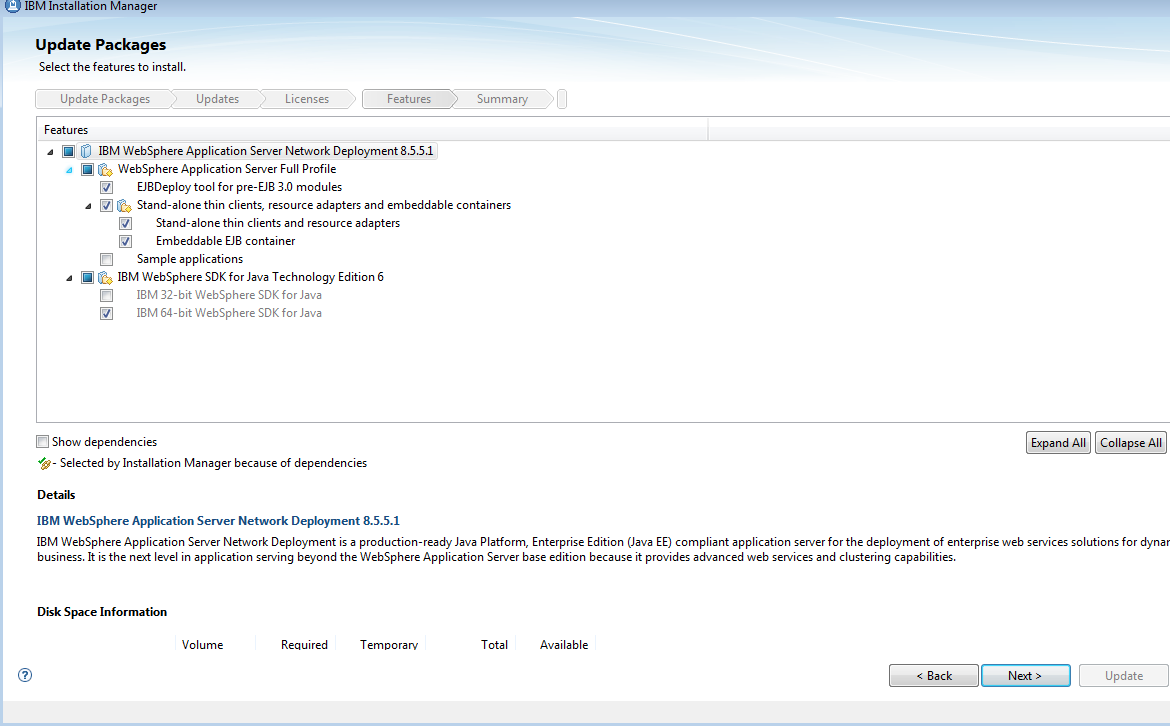Click the SDK Java Technology Edition icon
The width and height of the screenshot is (1170, 726).
tap(105, 278)
